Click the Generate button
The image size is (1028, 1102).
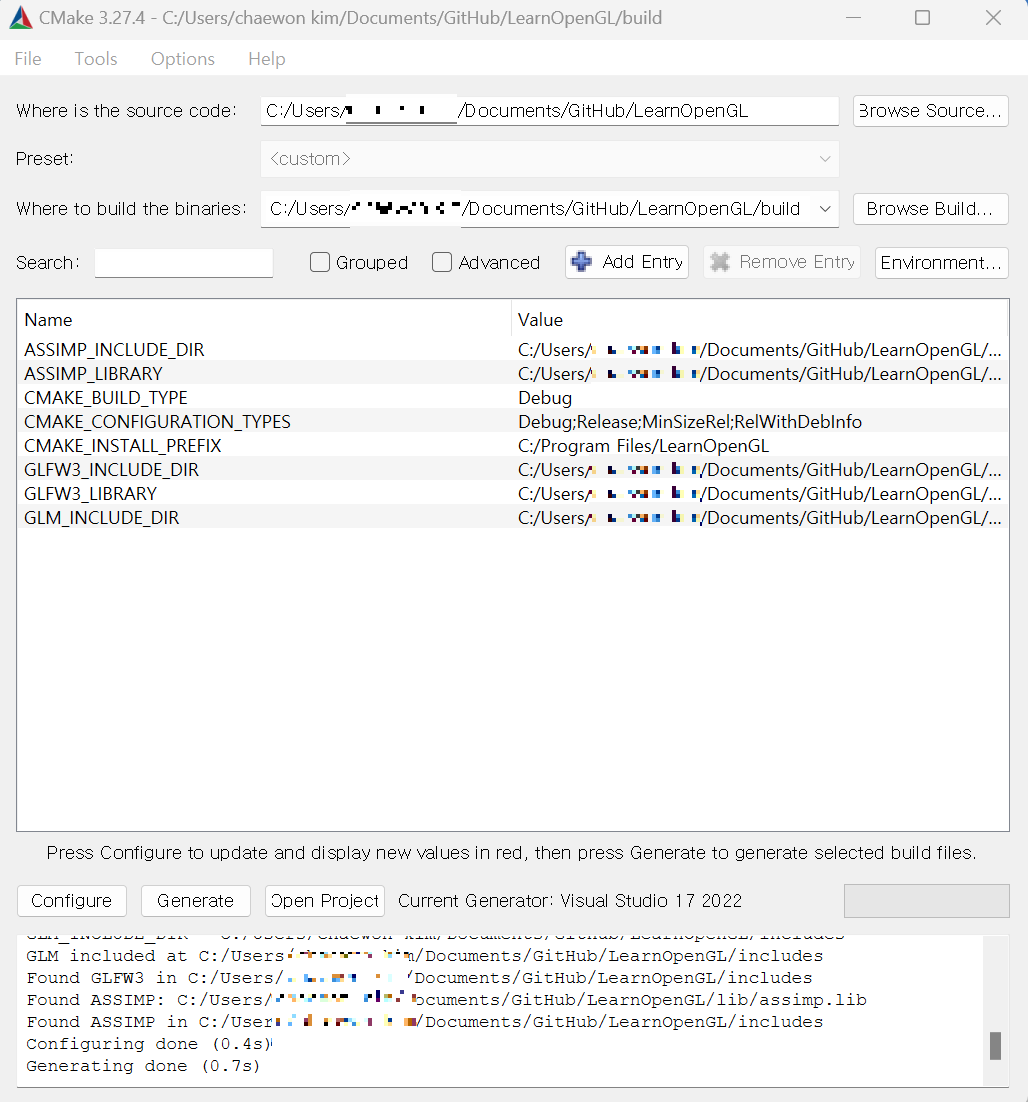[x=195, y=901]
